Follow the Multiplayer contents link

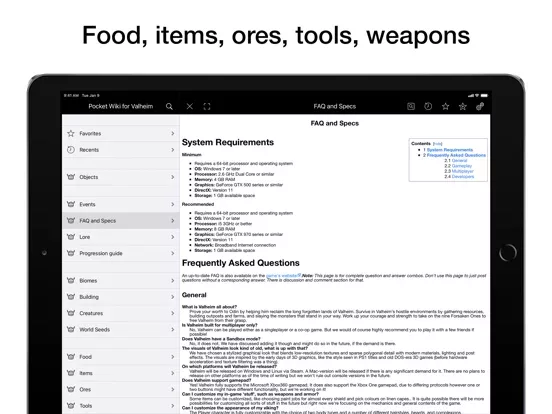[463, 171]
